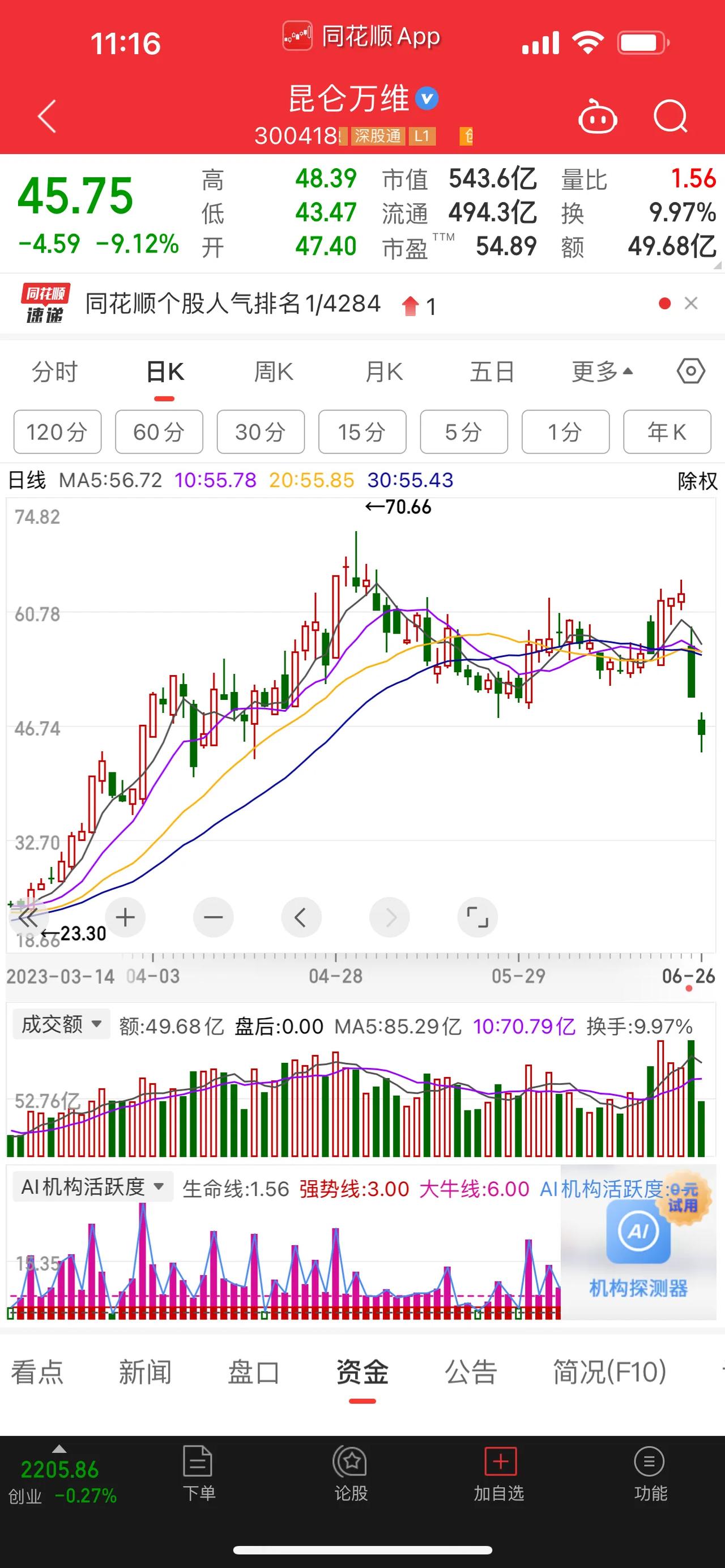Viewport: 725px width, 1568px height.
Task: Tap the search magnifier icon
Action: pos(670,116)
